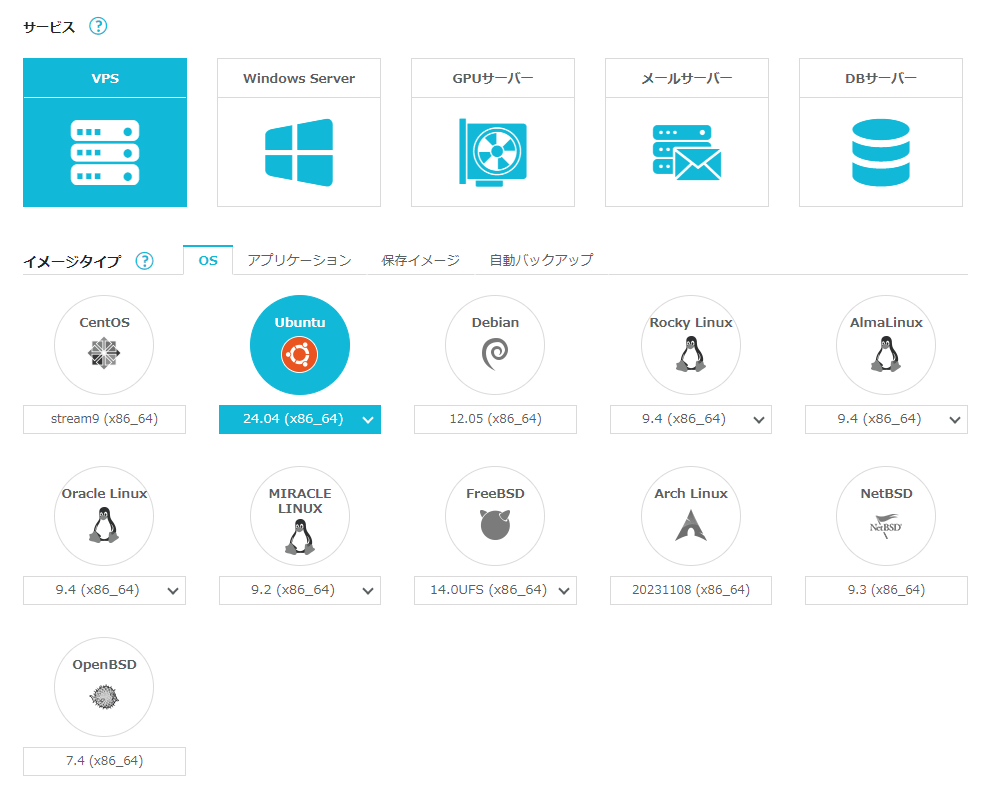Screen dimensions: 999x786
Task: Select the CentOS logo circle
Action: pyautogui.click(x=104, y=345)
